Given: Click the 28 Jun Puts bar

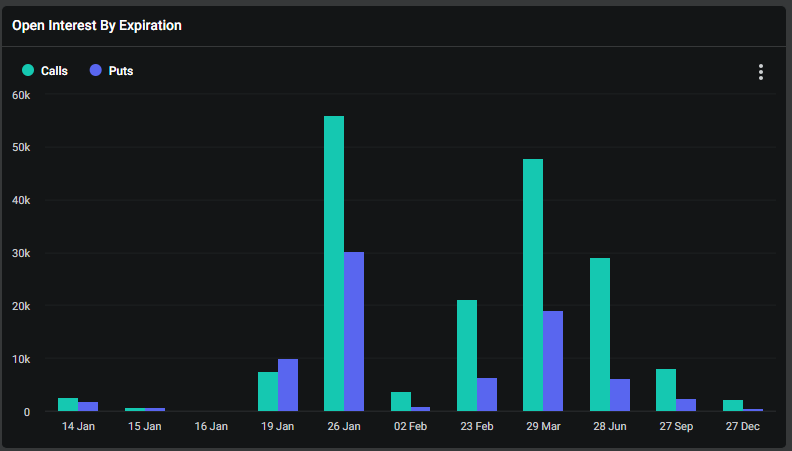Looking at the screenshot, I should [x=619, y=395].
